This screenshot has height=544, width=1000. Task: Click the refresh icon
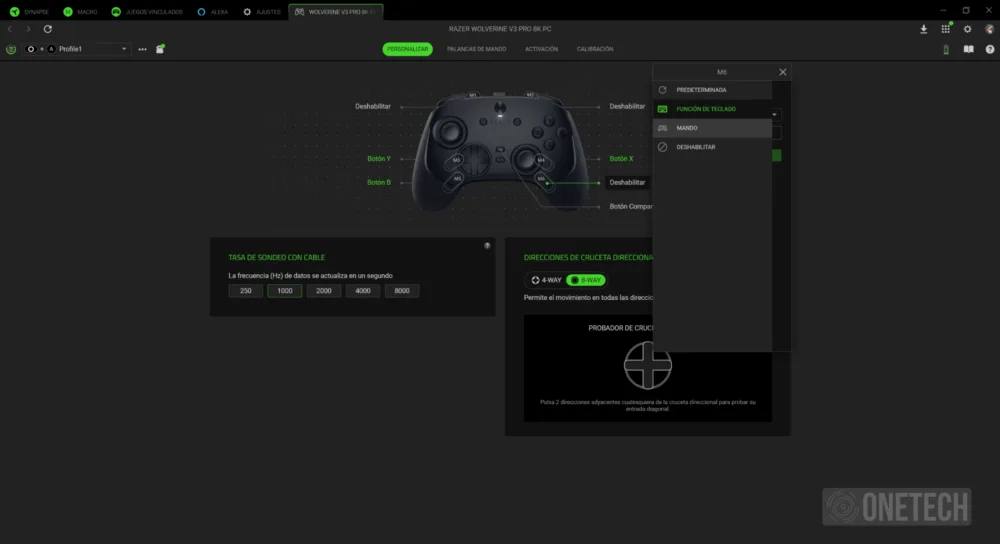(x=48, y=29)
